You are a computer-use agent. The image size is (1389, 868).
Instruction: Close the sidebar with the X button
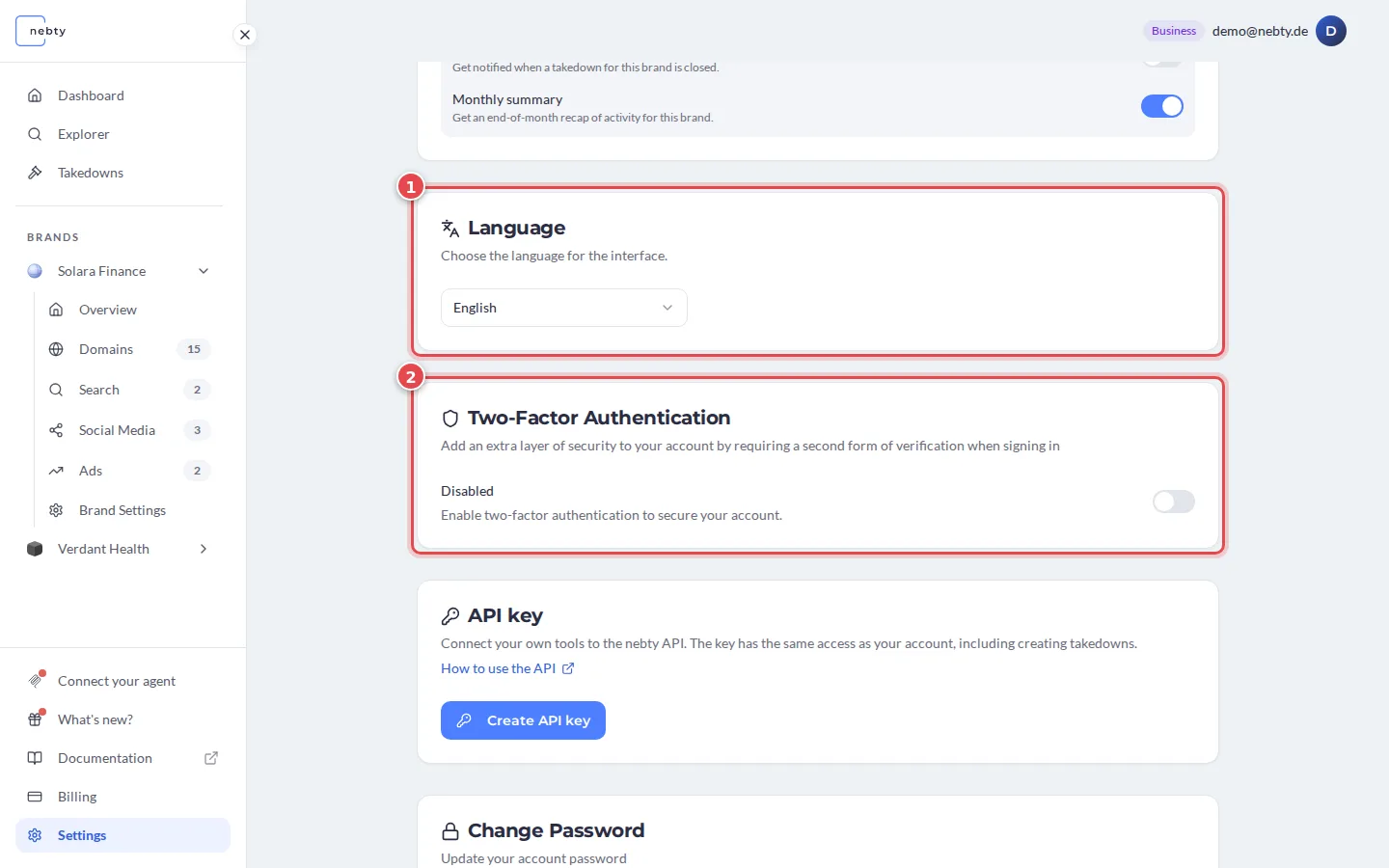(245, 35)
